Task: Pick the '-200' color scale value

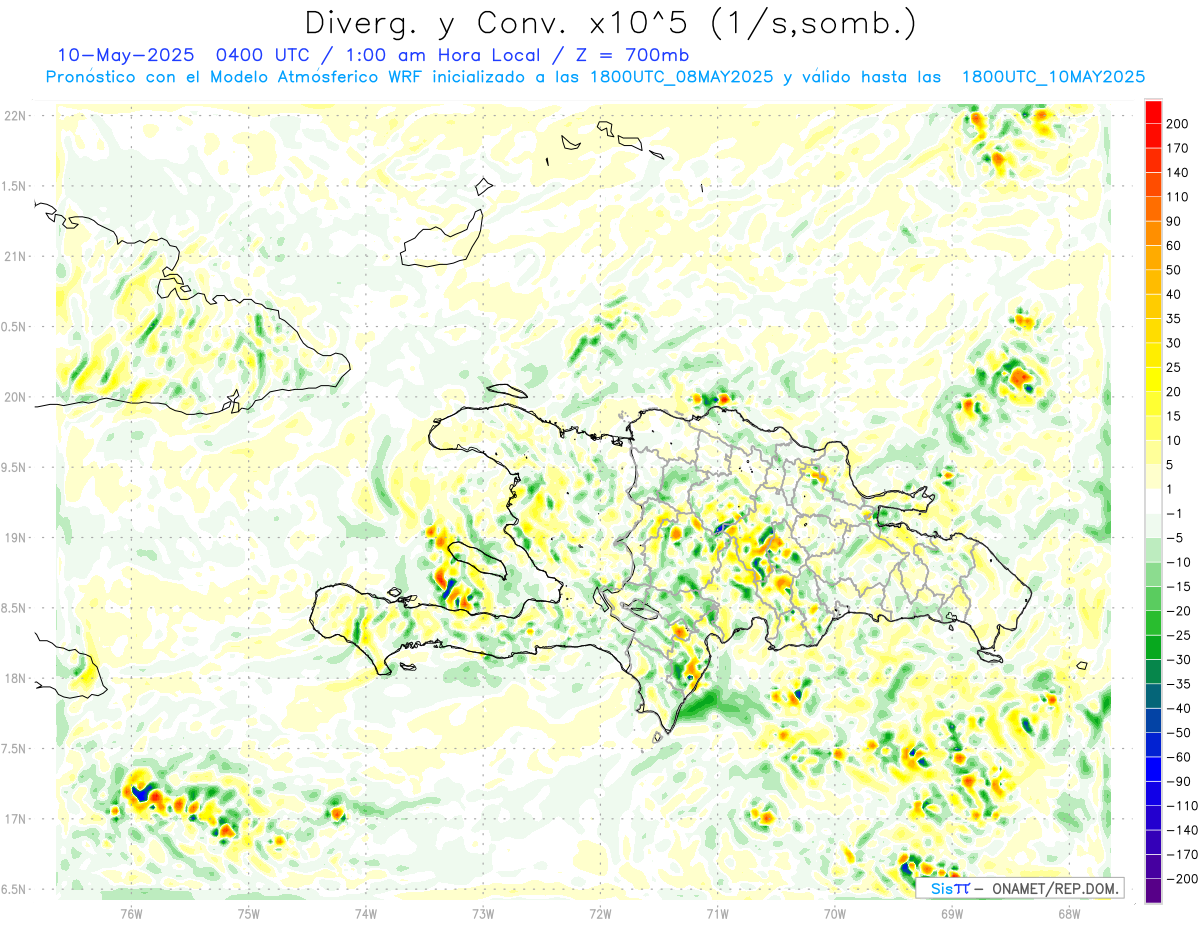Action: 1182,878
